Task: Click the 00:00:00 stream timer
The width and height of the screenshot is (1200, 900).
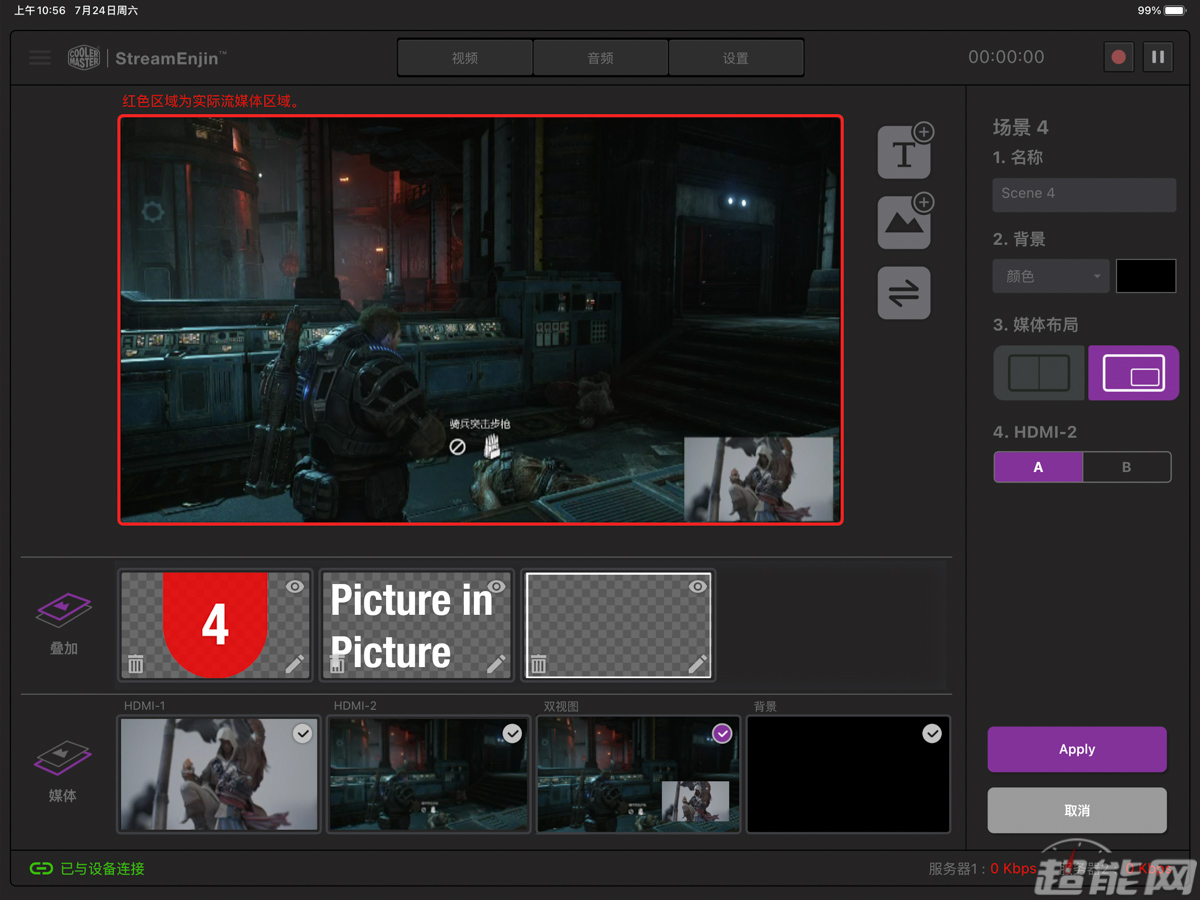Action: 1006,57
